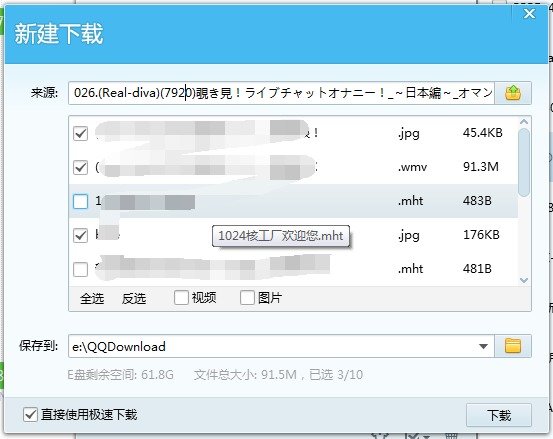Click the file list scroll-up arrow
This screenshot has width=553, height=439.
click(524, 122)
